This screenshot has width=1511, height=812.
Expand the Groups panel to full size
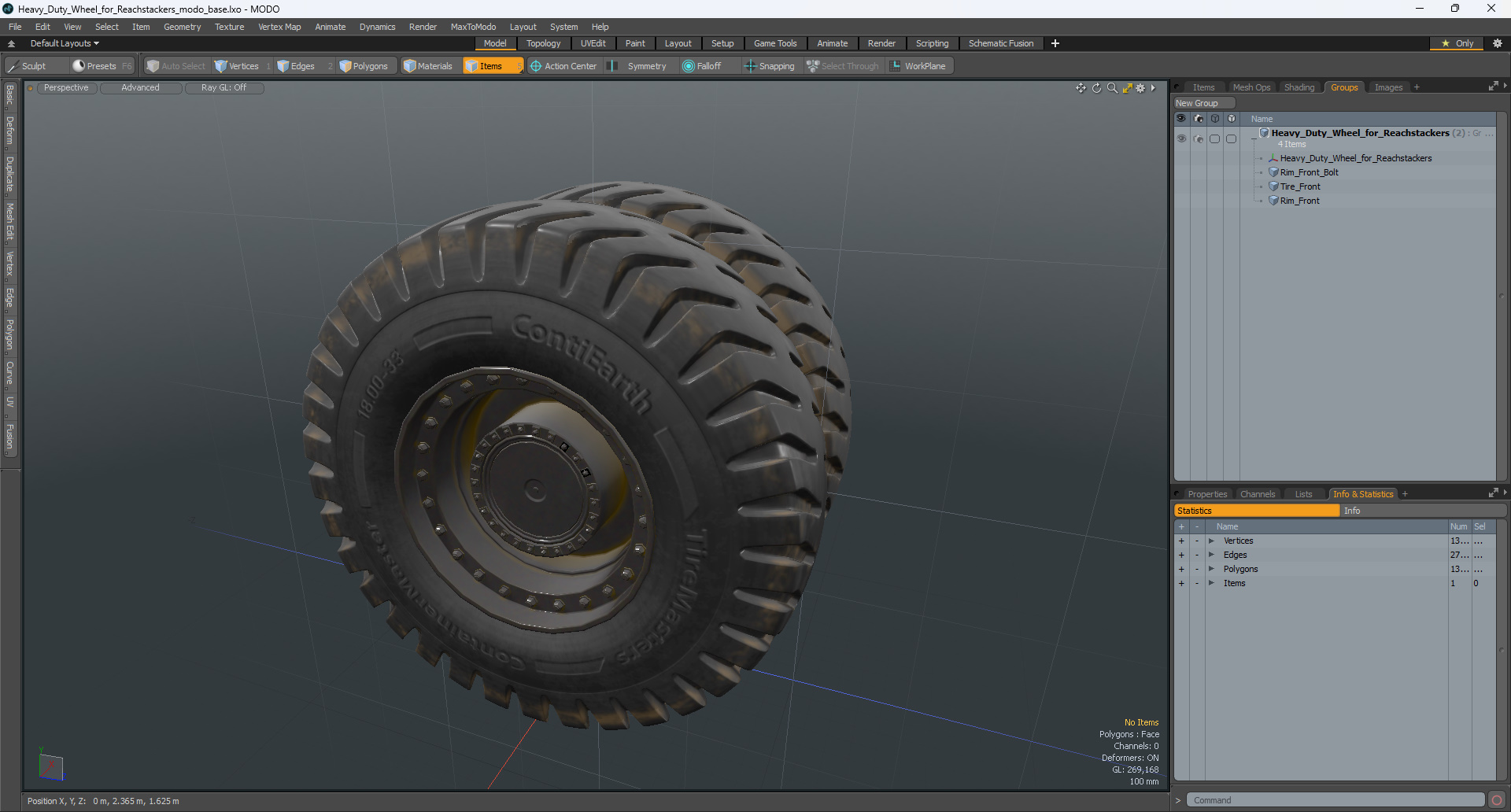tap(1493, 87)
